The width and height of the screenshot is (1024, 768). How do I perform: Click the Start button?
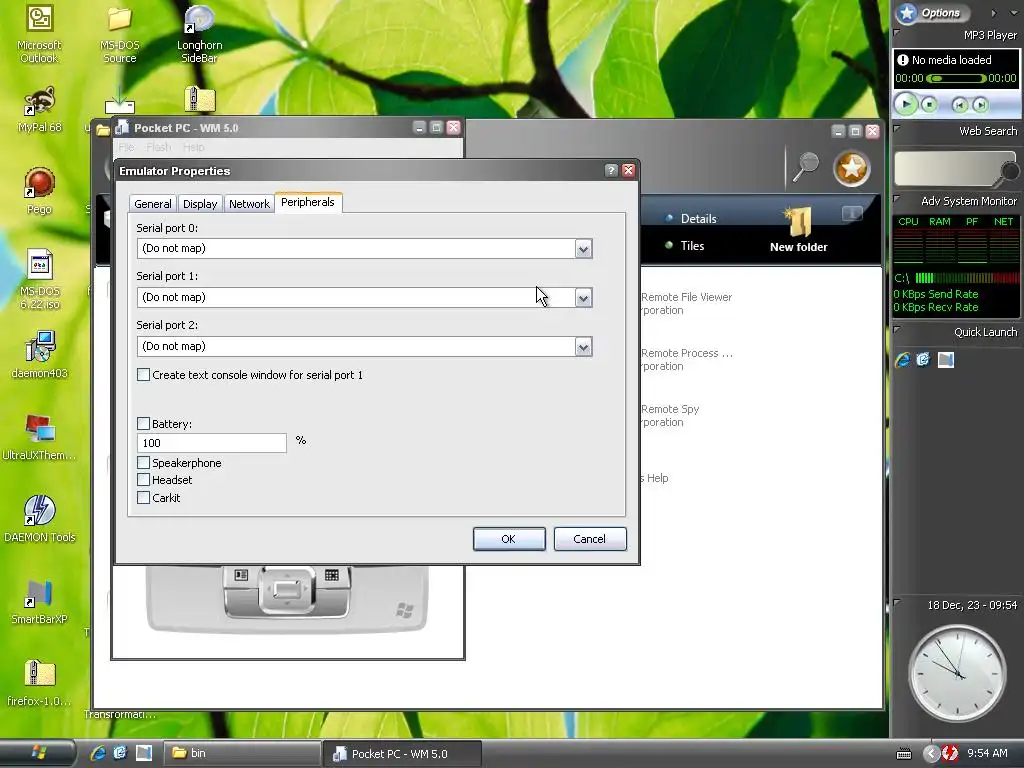38,752
